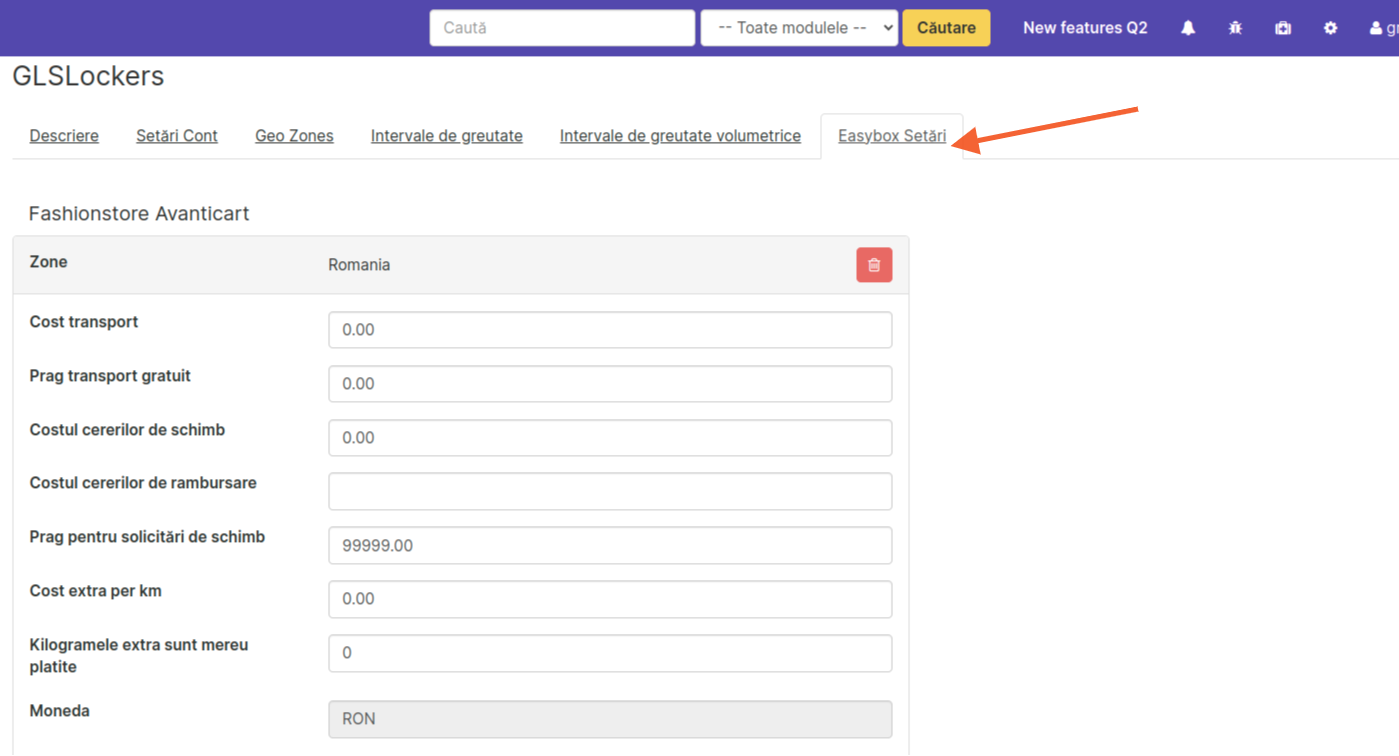Viewport: 1399px width, 756px height.
Task: Open the settings gear icon
Action: pos(1330,28)
